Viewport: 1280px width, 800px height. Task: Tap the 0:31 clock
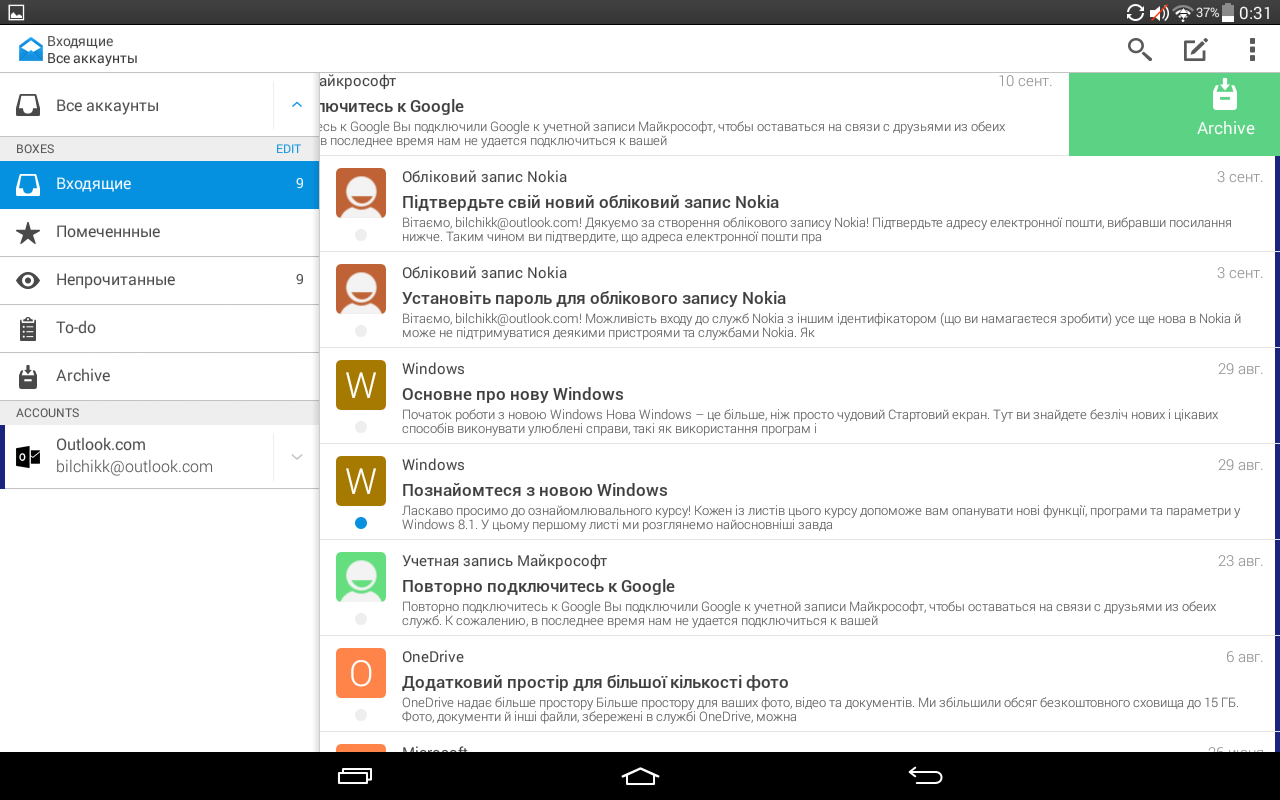(x=1256, y=13)
